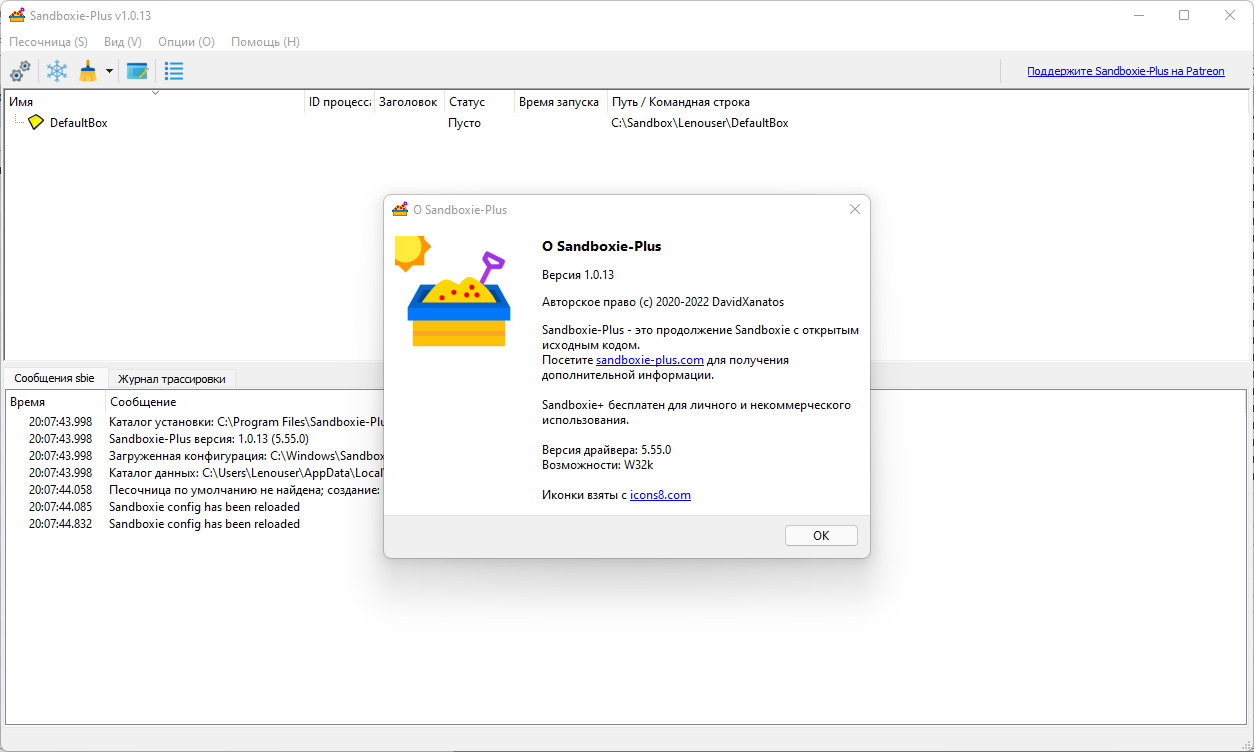Open the Песочница (S) menu
The height and width of the screenshot is (752, 1254).
[x=48, y=42]
